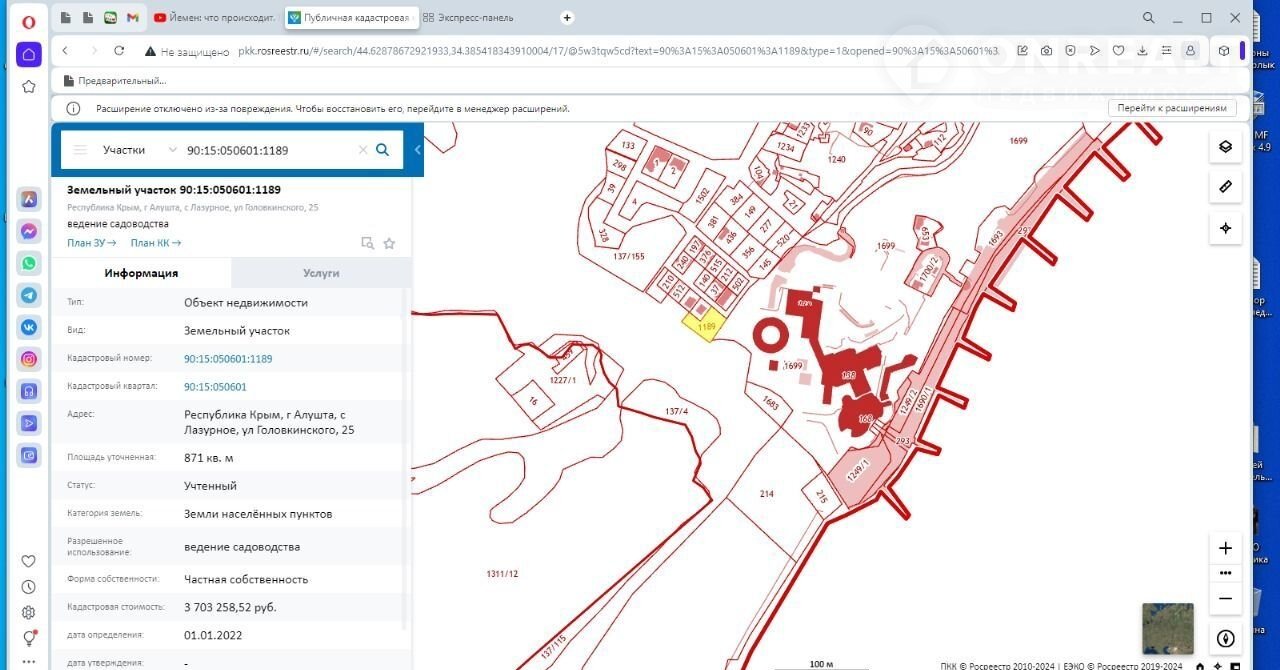Image resolution: width=1280 pixels, height=670 pixels.
Task: Click the locate-me crosshair map button
Action: click(1225, 228)
